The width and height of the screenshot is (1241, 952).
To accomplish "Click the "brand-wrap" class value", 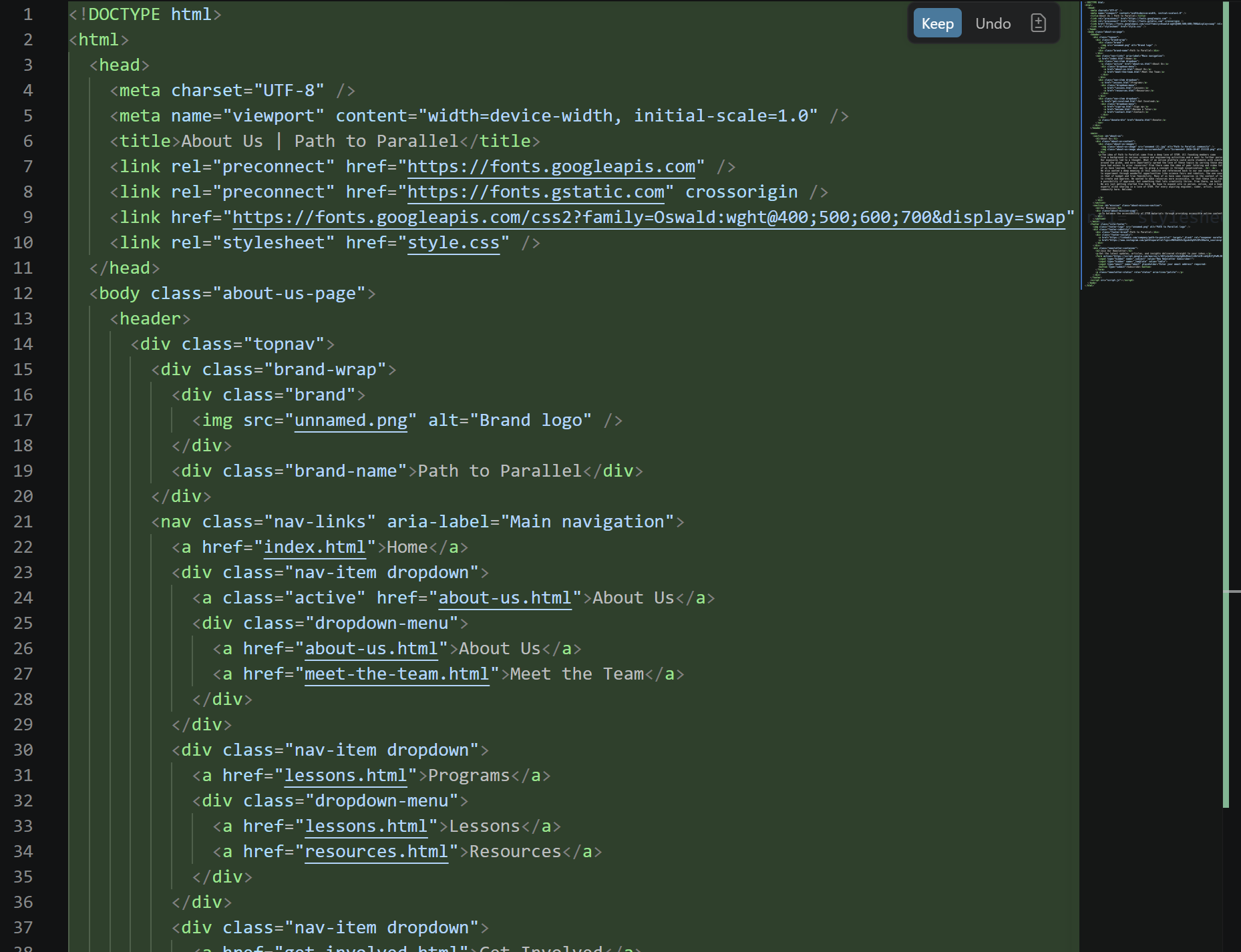I will [325, 369].
